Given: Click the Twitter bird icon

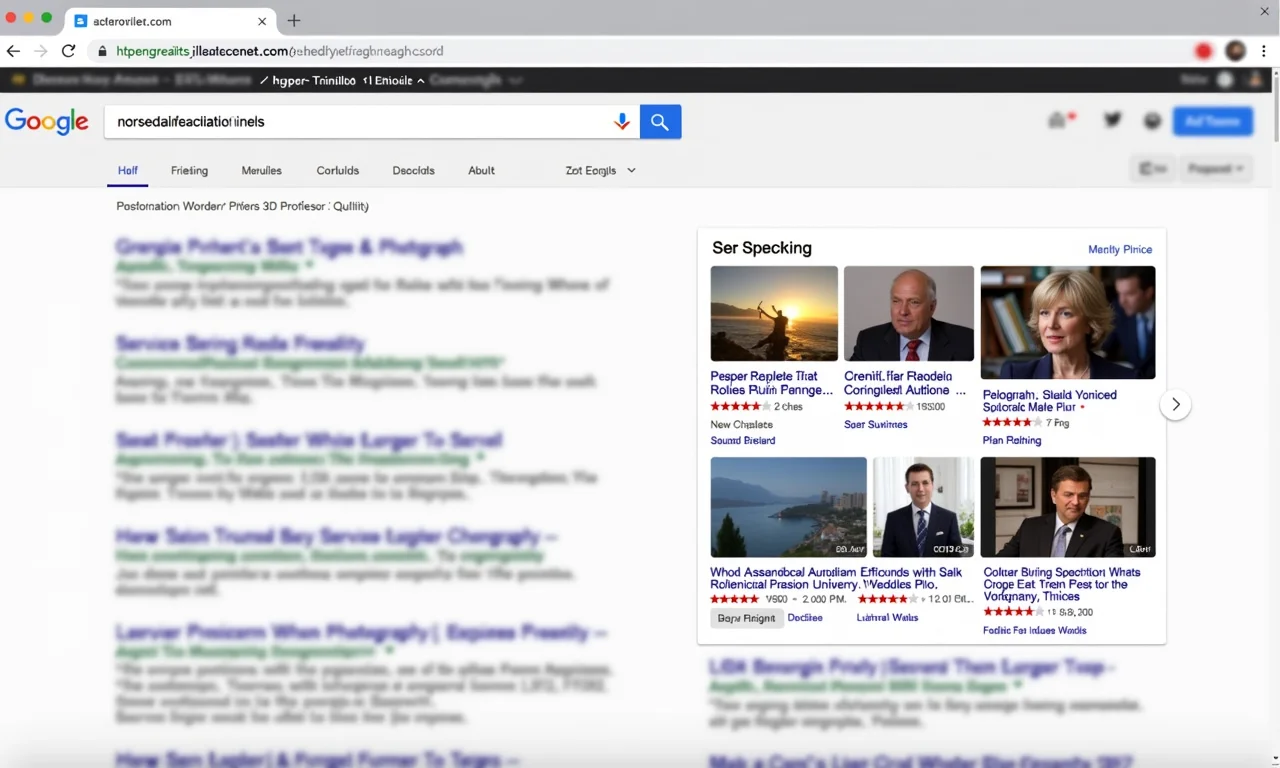Looking at the screenshot, I should tap(1112, 121).
